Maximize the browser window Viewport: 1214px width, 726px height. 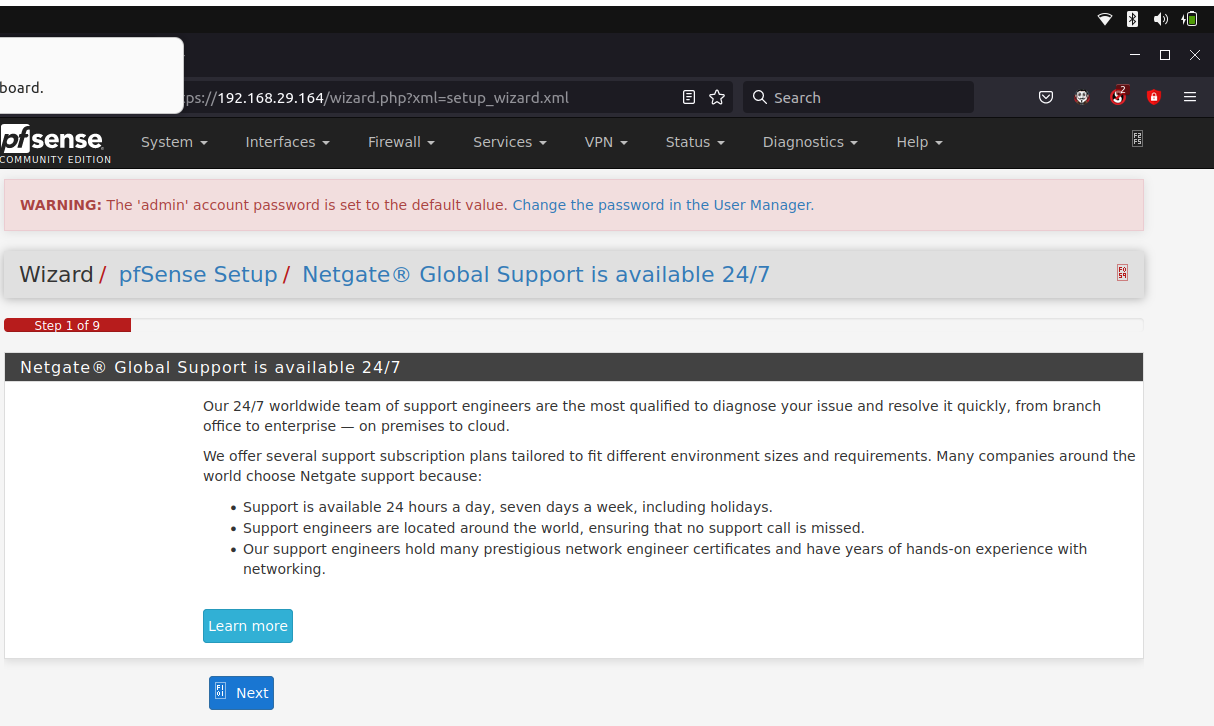click(1164, 55)
